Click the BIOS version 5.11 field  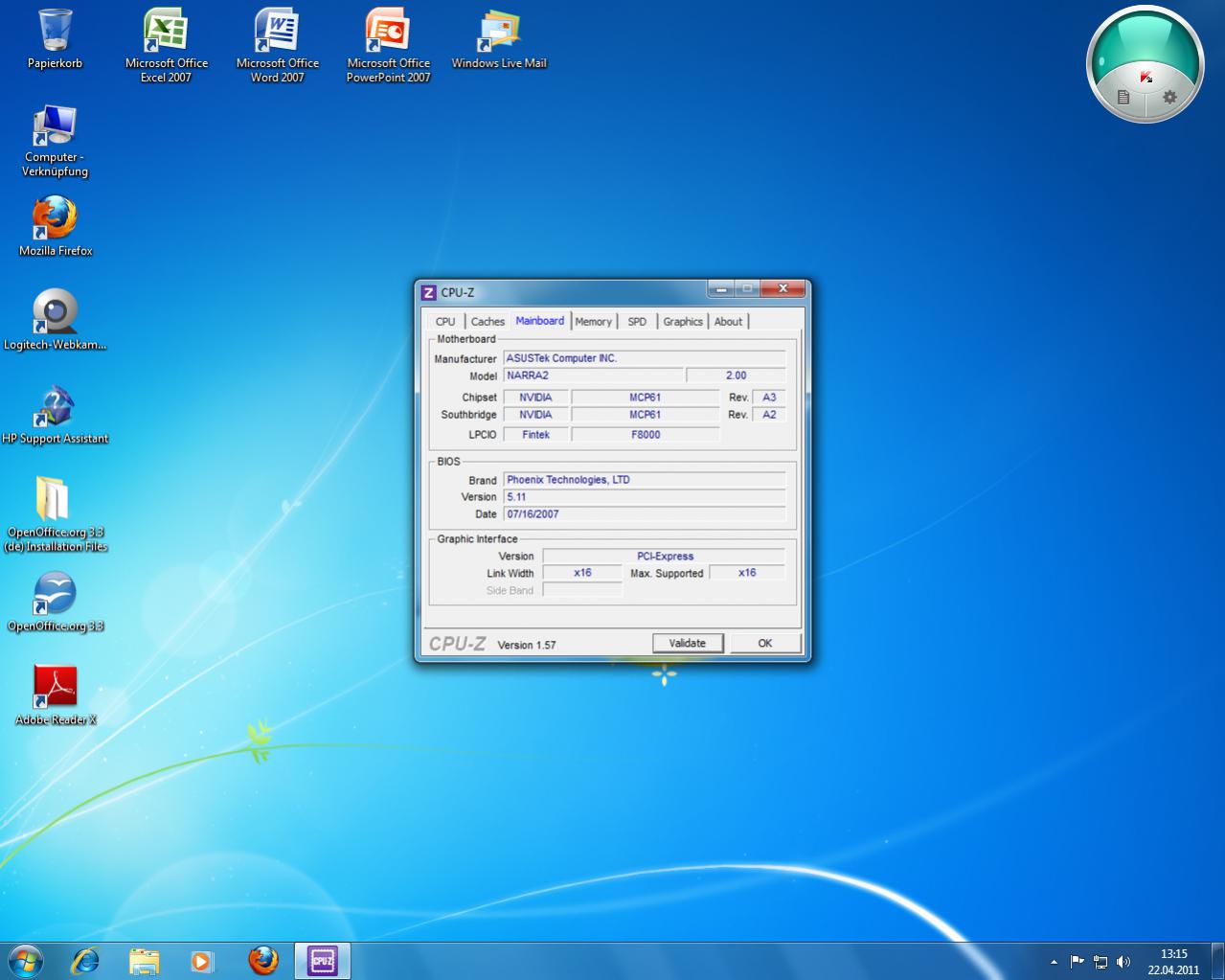[645, 497]
